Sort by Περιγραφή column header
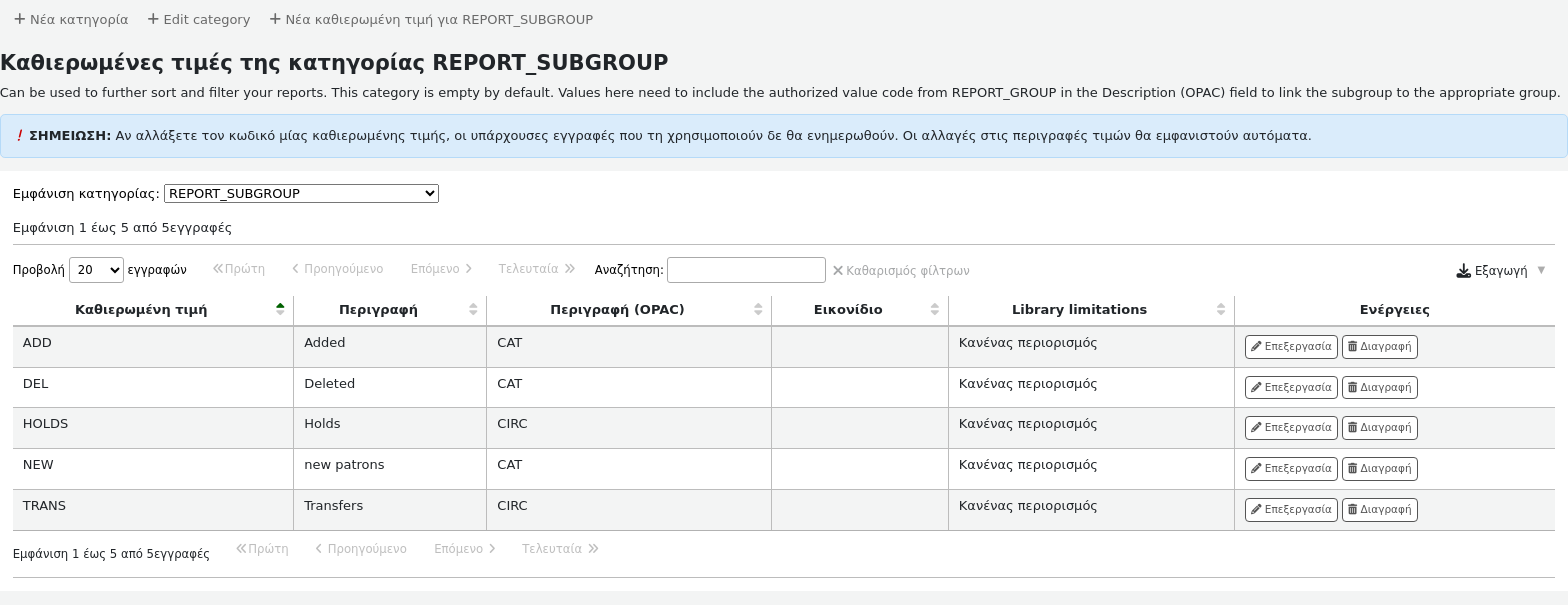This screenshot has width=1568, height=605. point(378,310)
